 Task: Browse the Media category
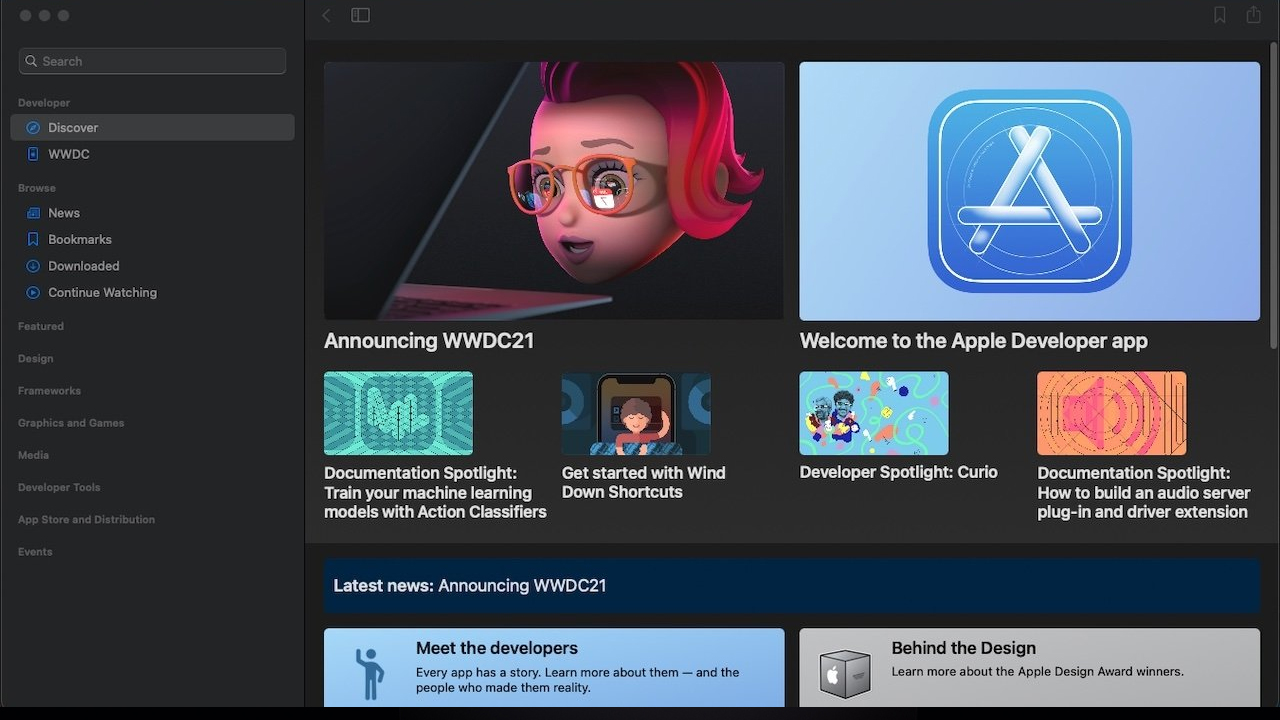33,455
